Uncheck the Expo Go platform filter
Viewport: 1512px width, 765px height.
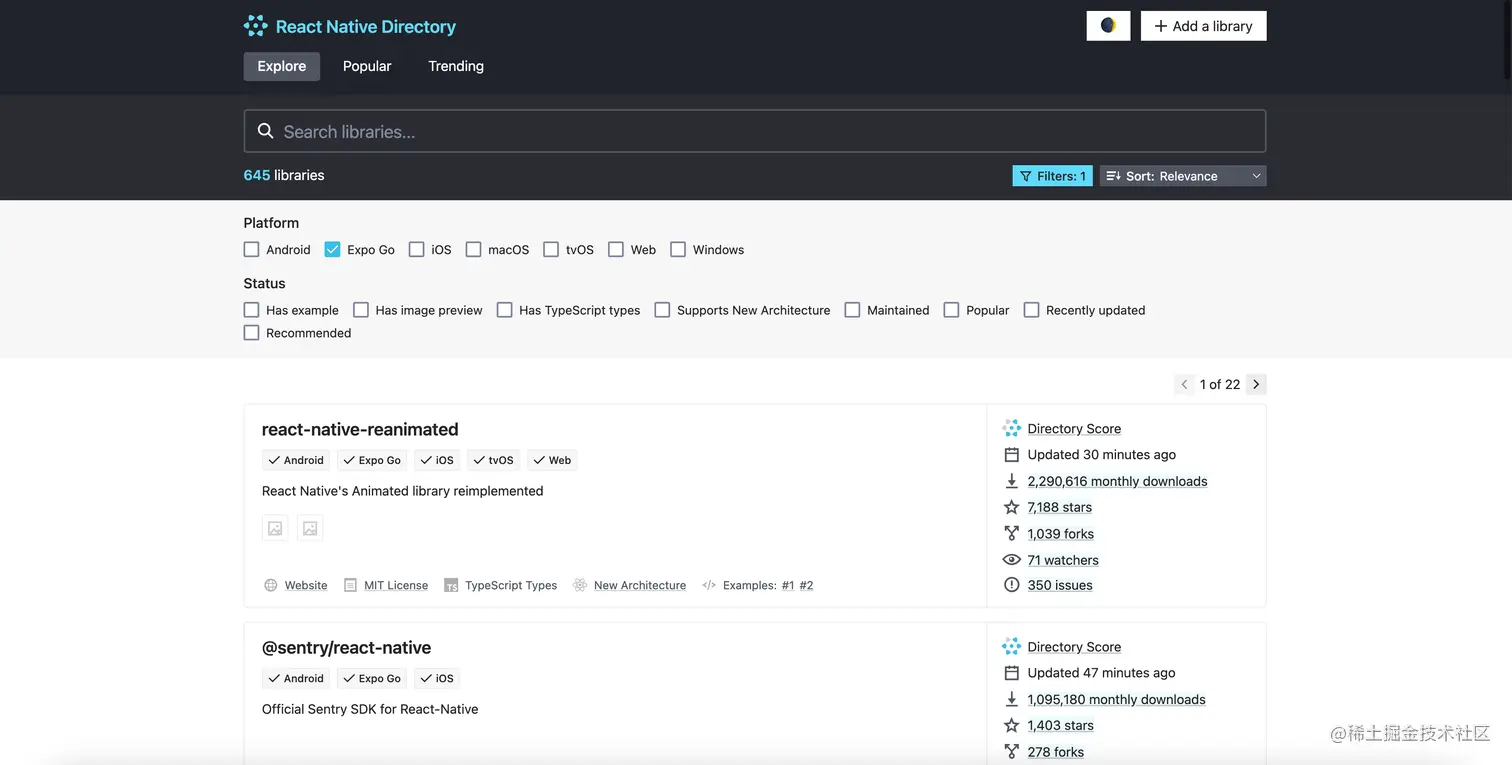click(332, 249)
